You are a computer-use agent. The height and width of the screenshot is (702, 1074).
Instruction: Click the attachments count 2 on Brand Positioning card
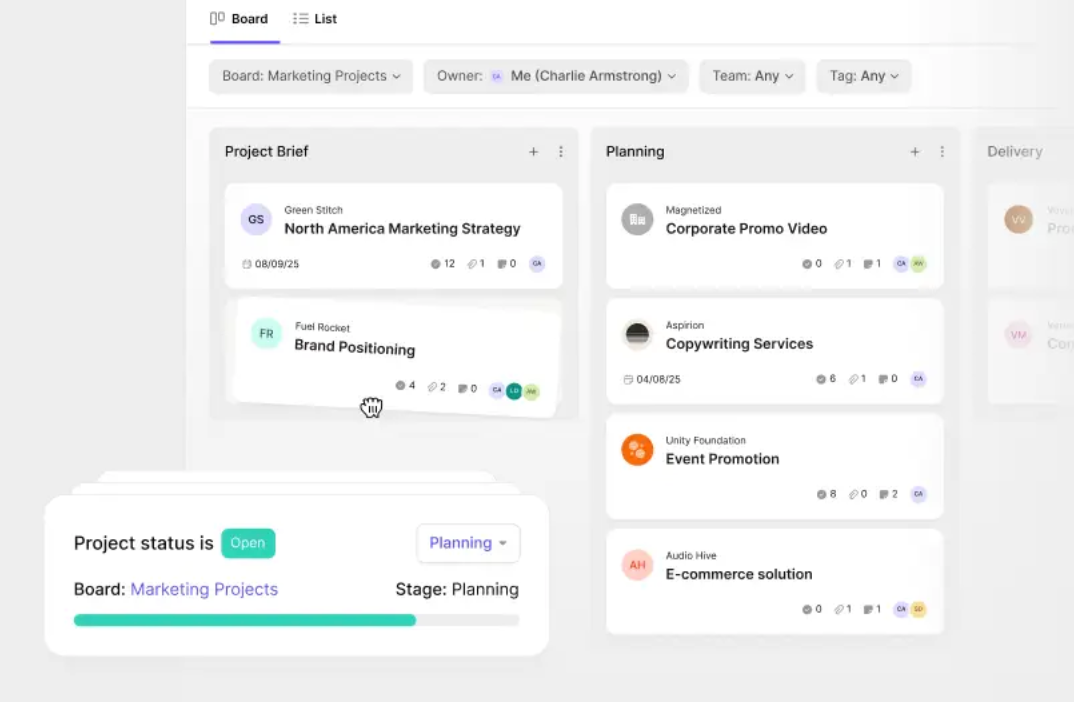pyautogui.click(x=437, y=387)
